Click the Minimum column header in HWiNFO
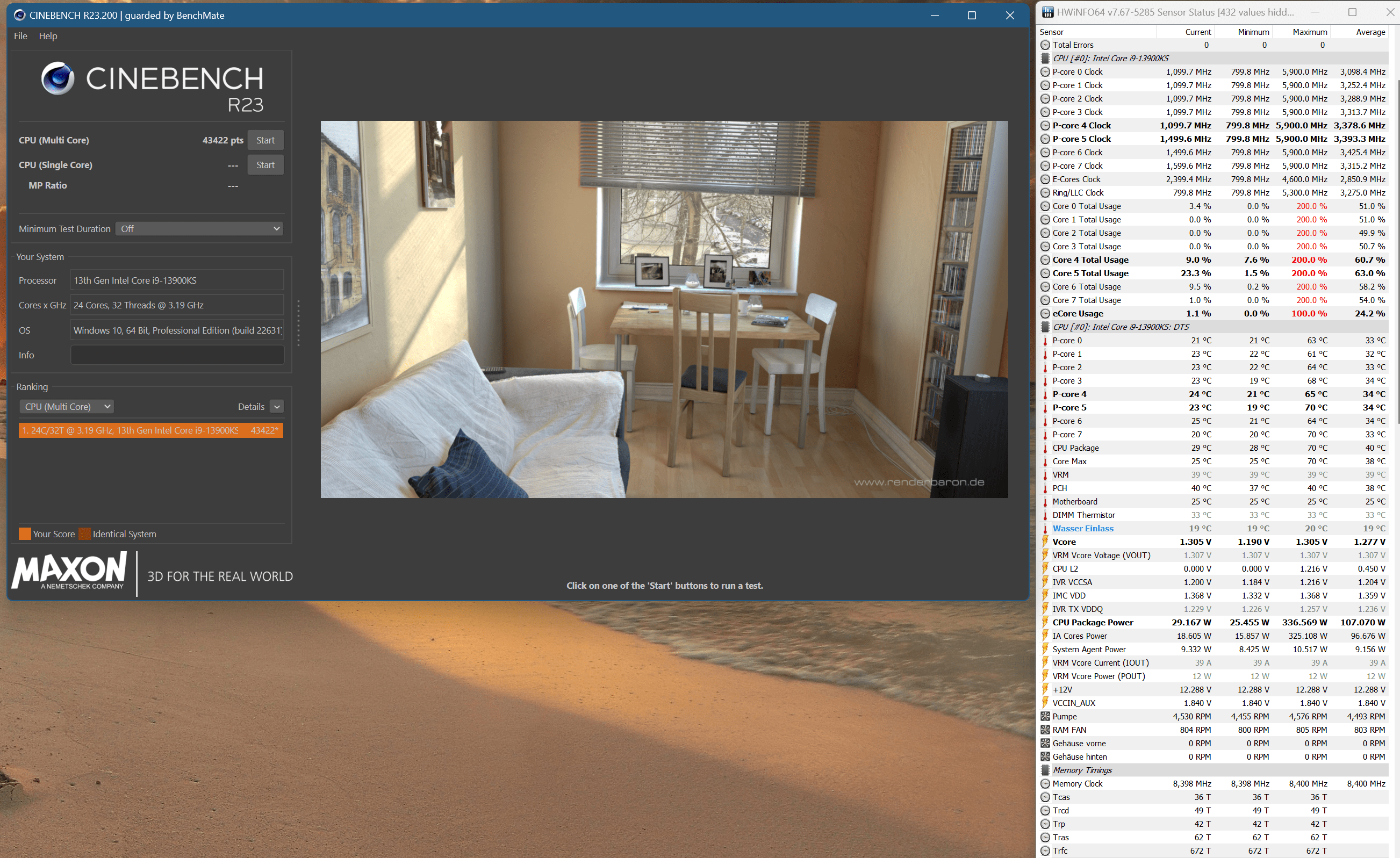Screen dimensions: 1400x858 click(1244, 32)
